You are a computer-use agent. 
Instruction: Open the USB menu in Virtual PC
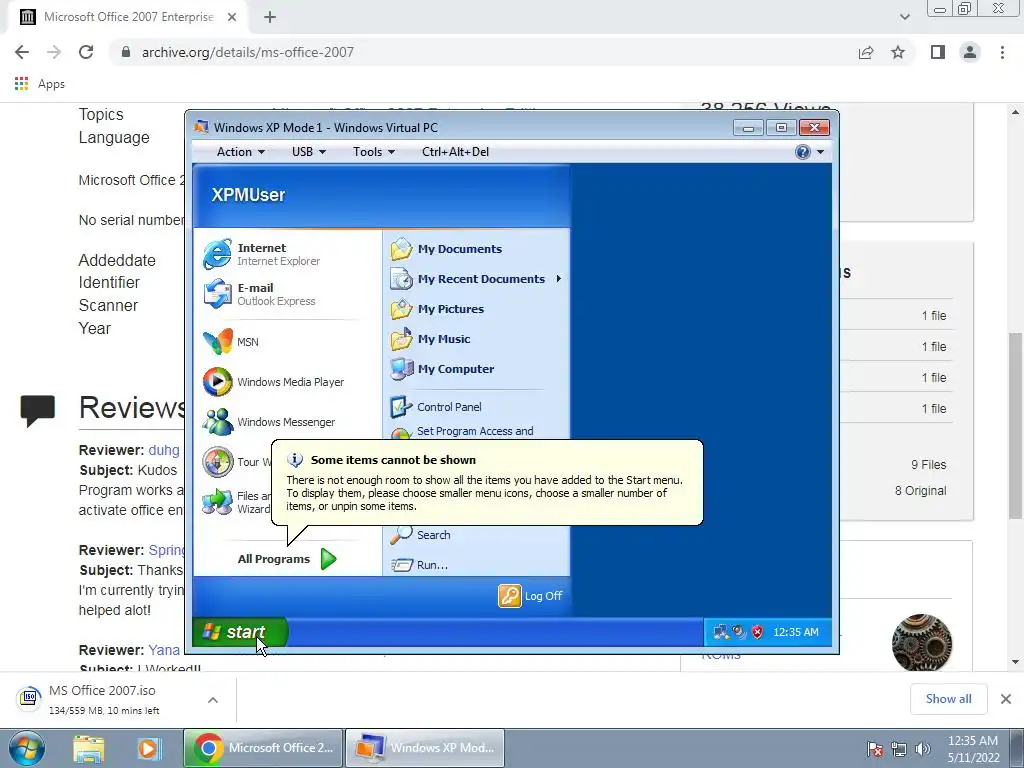308,152
